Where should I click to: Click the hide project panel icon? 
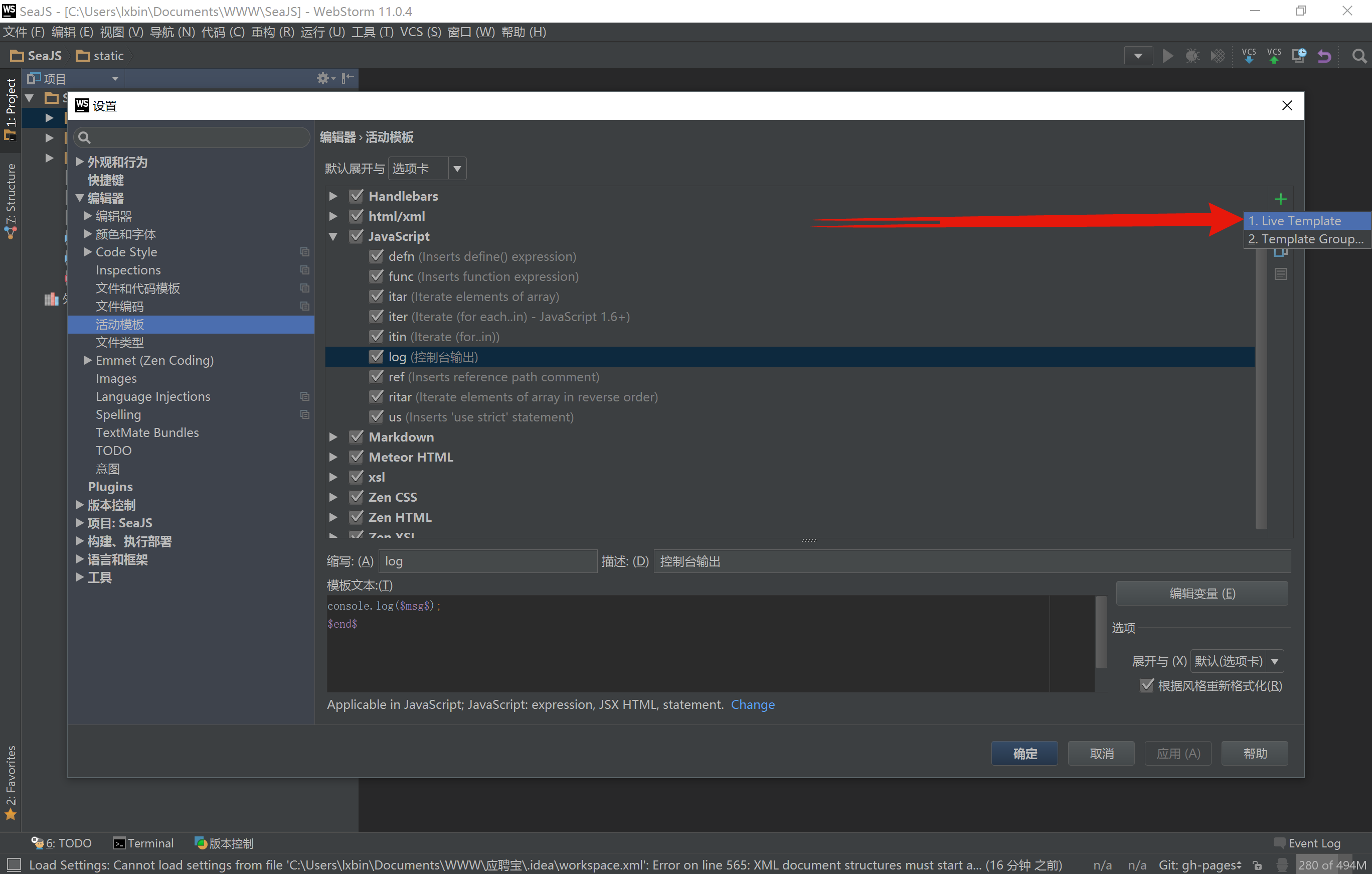(348, 78)
